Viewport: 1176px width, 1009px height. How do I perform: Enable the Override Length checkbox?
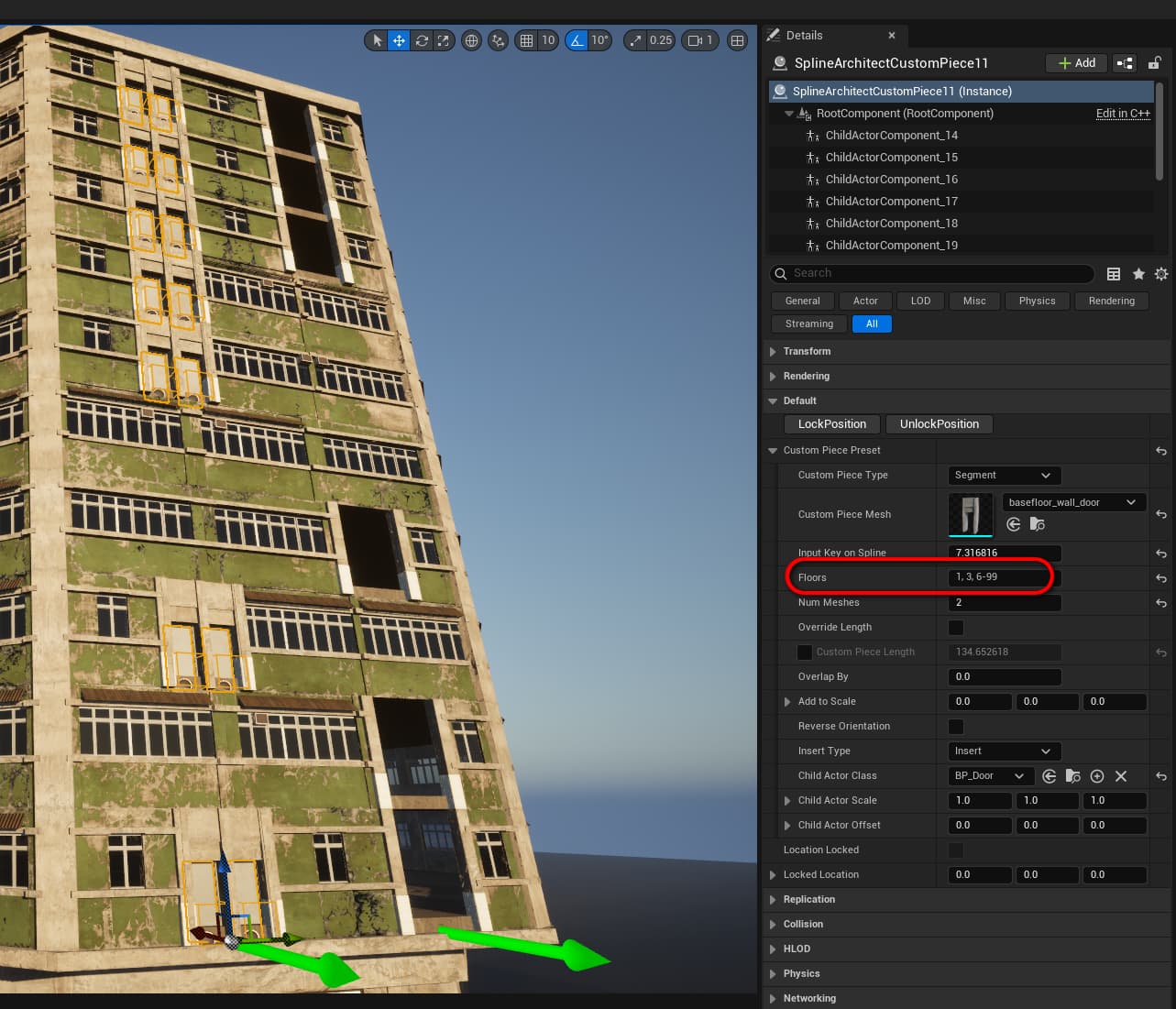[x=956, y=628]
